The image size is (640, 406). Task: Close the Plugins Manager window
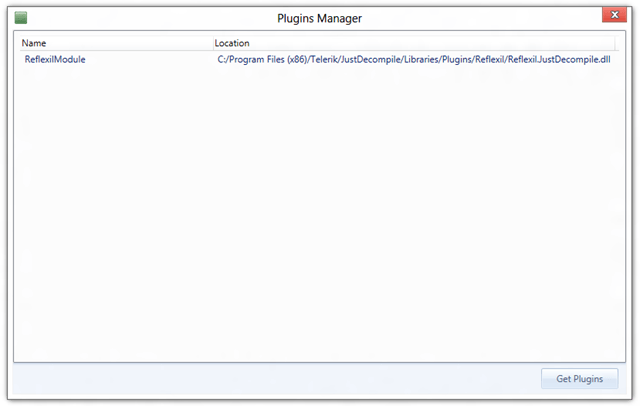pos(614,15)
